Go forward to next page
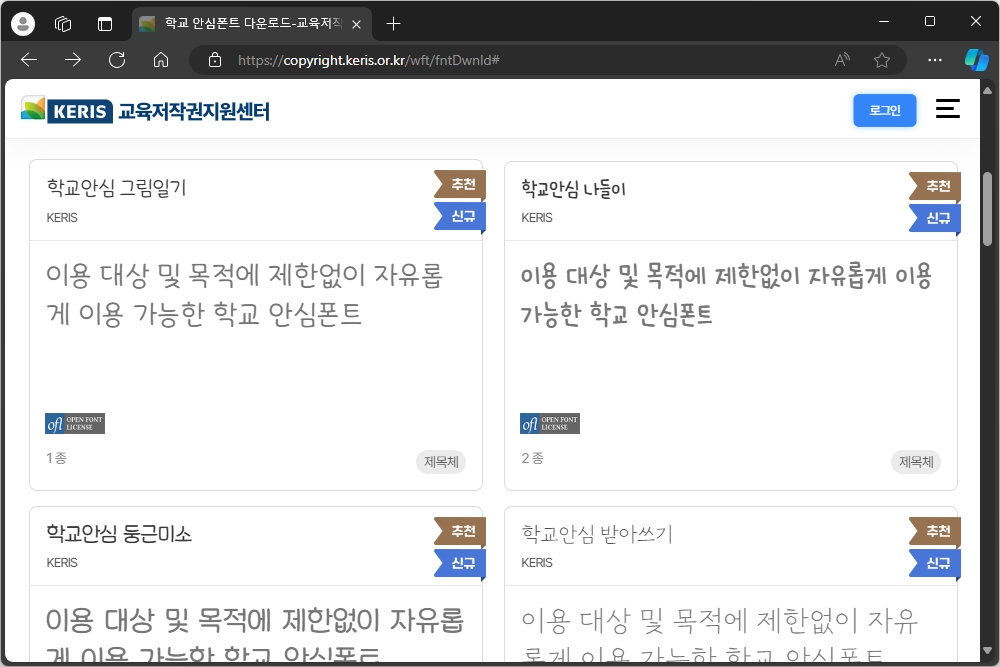 tap(73, 60)
